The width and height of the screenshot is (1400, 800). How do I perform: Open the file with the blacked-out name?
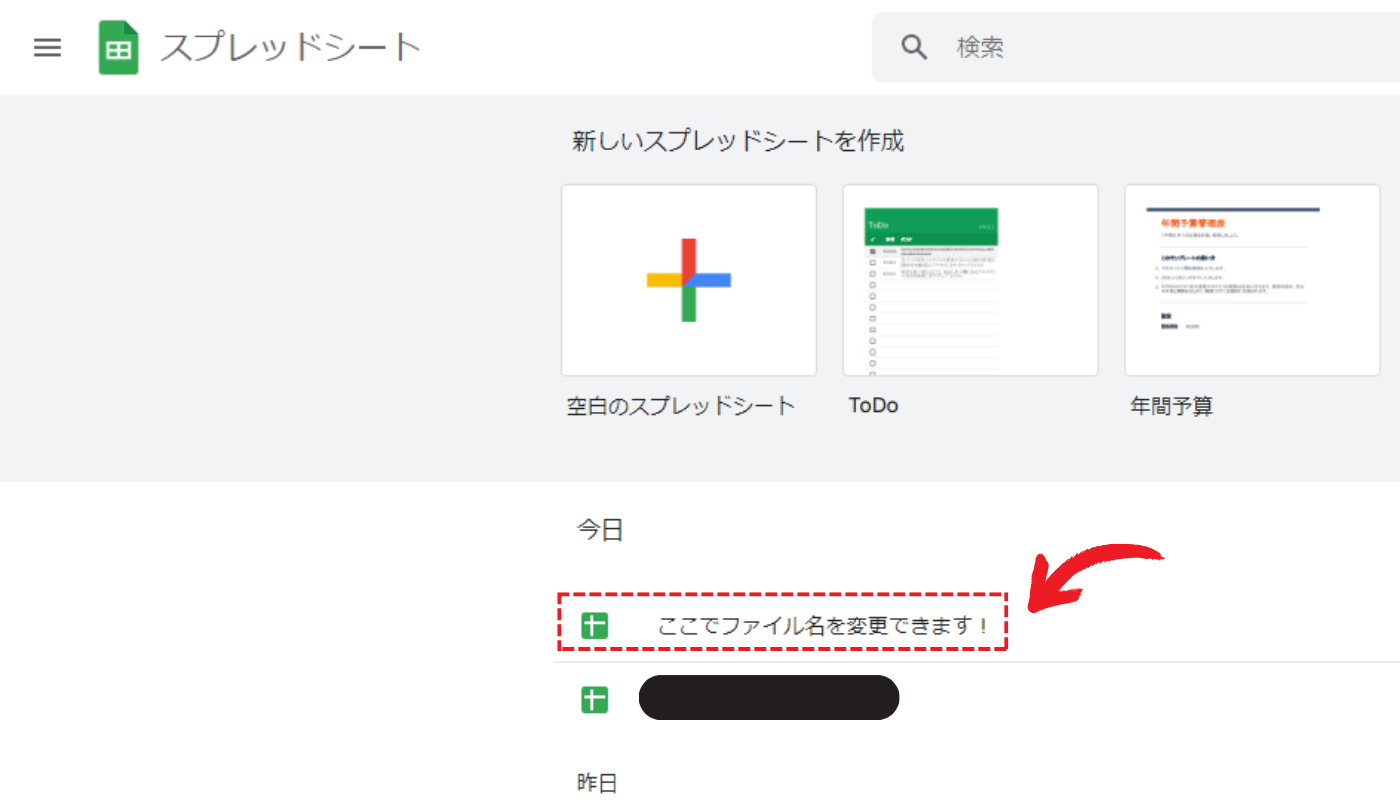point(769,698)
